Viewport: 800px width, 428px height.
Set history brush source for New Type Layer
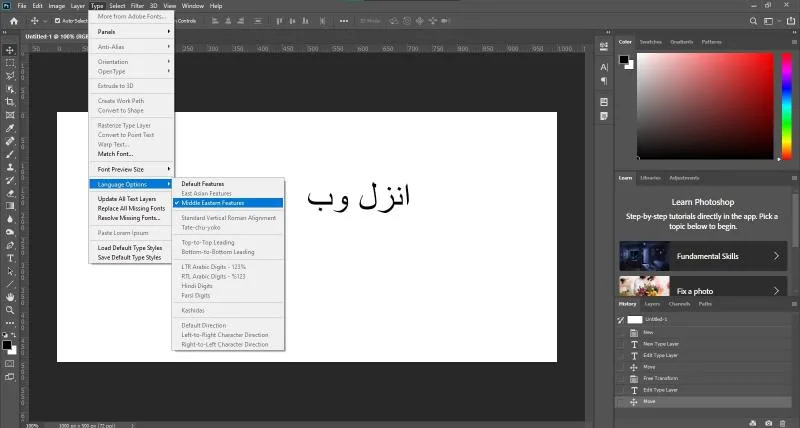click(x=620, y=344)
